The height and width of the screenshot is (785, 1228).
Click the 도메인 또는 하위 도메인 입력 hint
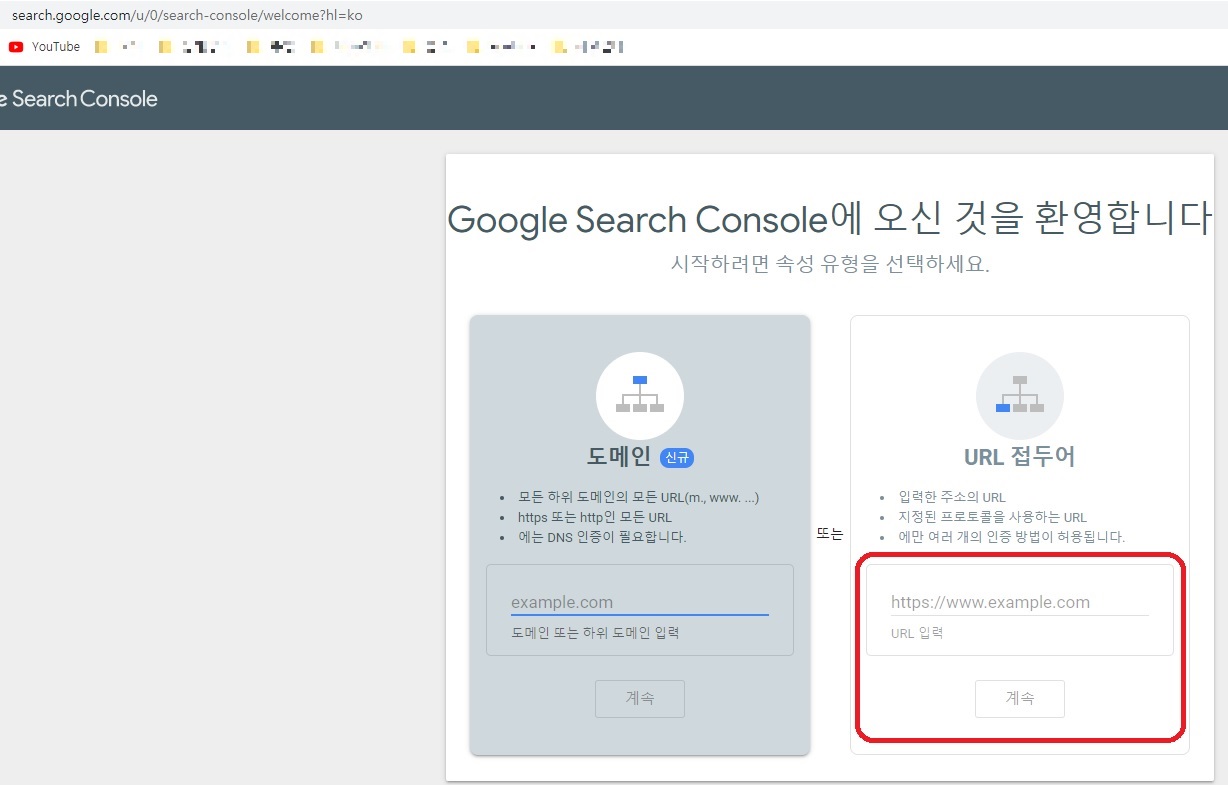point(595,633)
